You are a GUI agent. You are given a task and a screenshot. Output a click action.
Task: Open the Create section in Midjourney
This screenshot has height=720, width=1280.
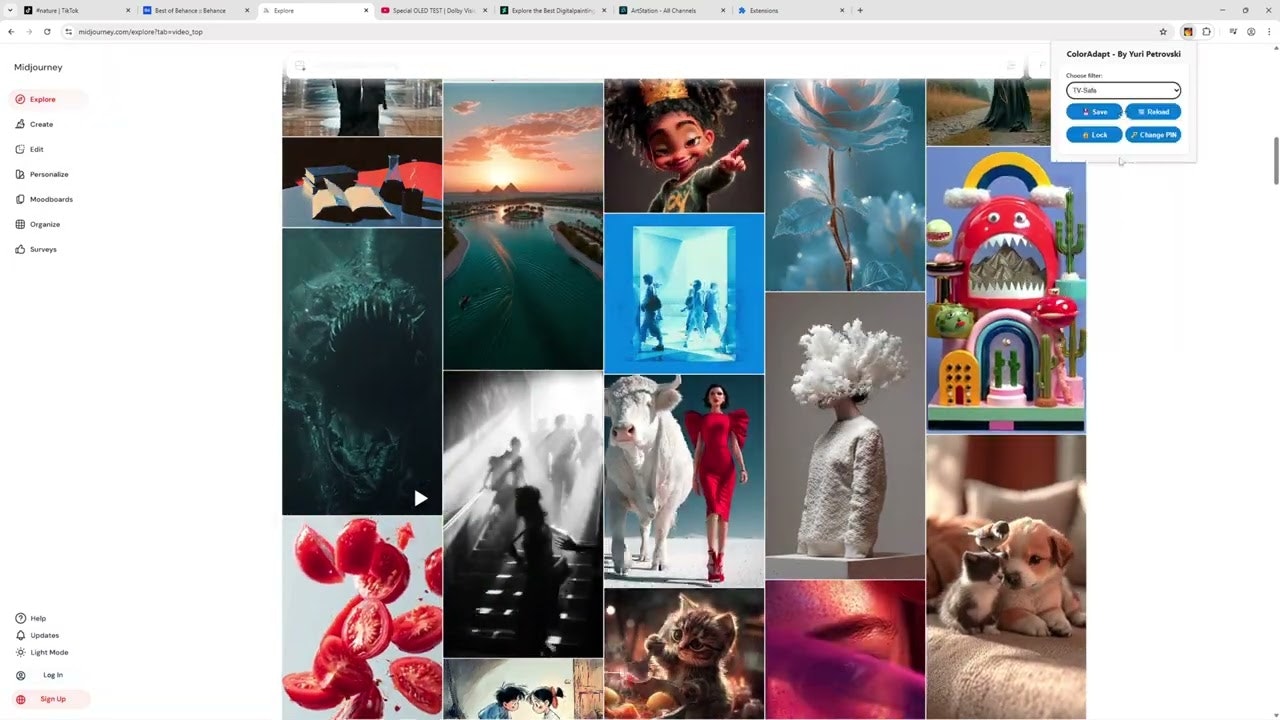point(21,124)
